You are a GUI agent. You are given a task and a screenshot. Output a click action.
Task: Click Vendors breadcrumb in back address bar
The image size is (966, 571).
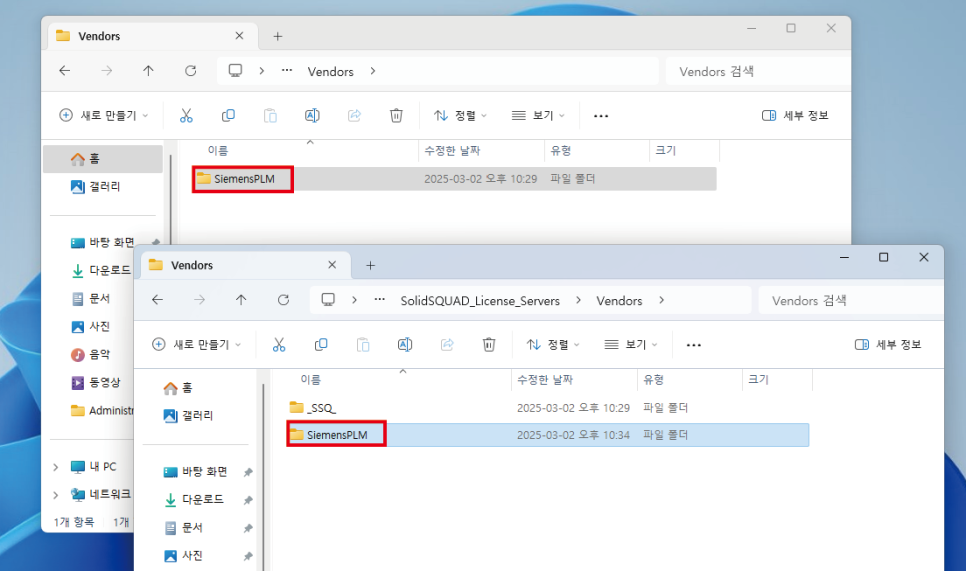(331, 71)
